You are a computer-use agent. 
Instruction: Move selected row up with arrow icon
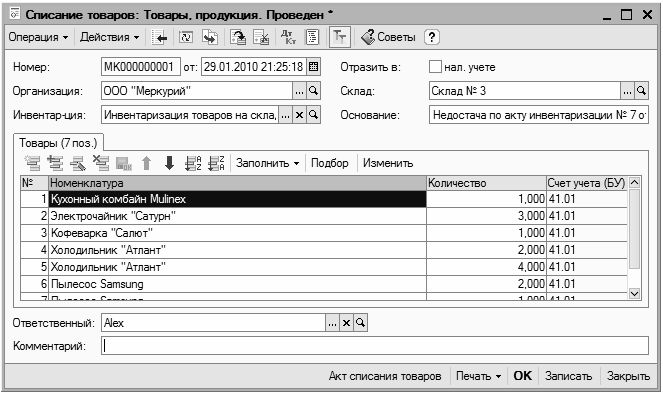tap(146, 163)
